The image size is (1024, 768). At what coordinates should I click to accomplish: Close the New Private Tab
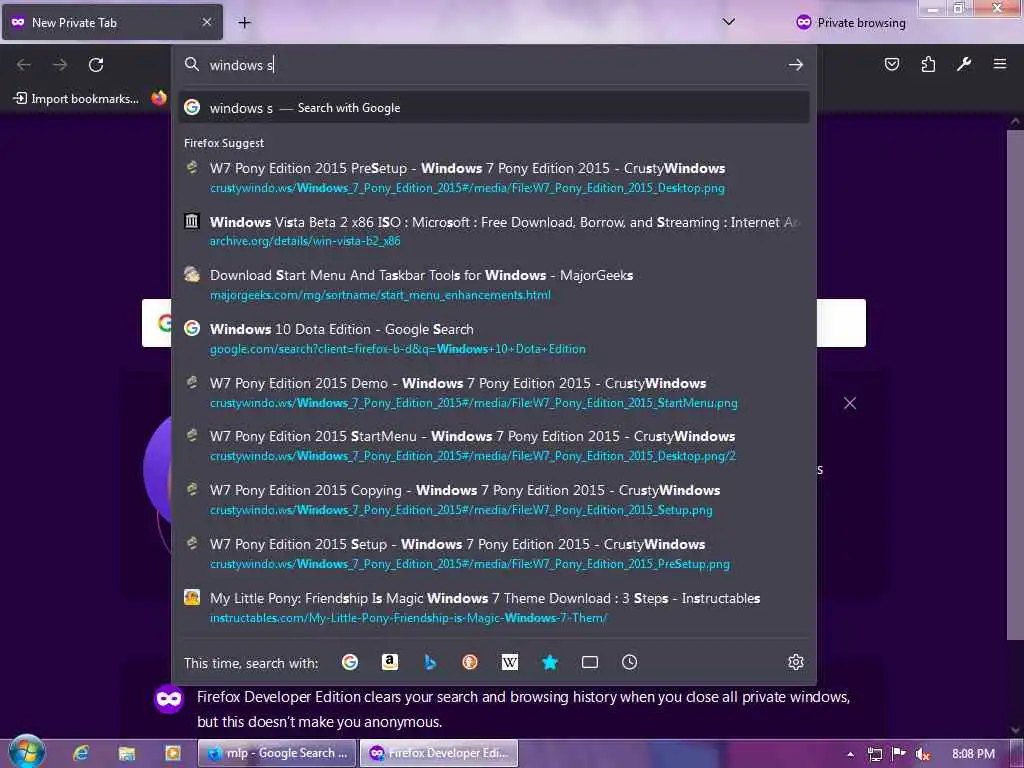(207, 22)
